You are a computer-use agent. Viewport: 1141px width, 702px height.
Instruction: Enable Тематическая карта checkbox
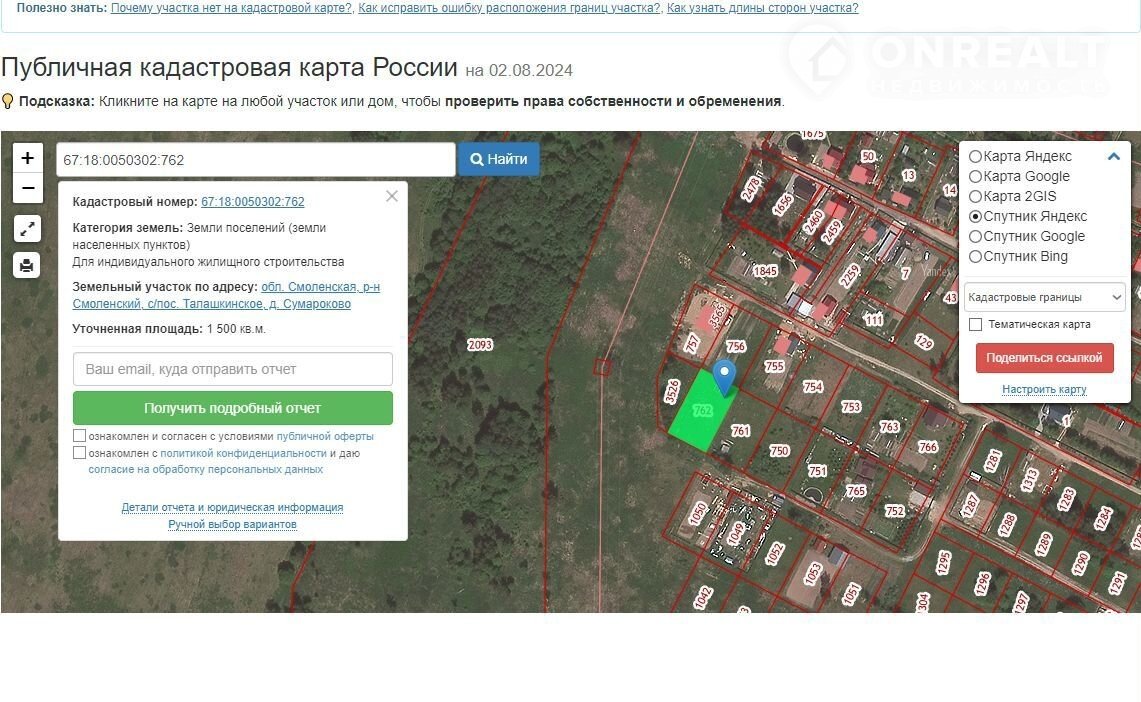[976, 325]
